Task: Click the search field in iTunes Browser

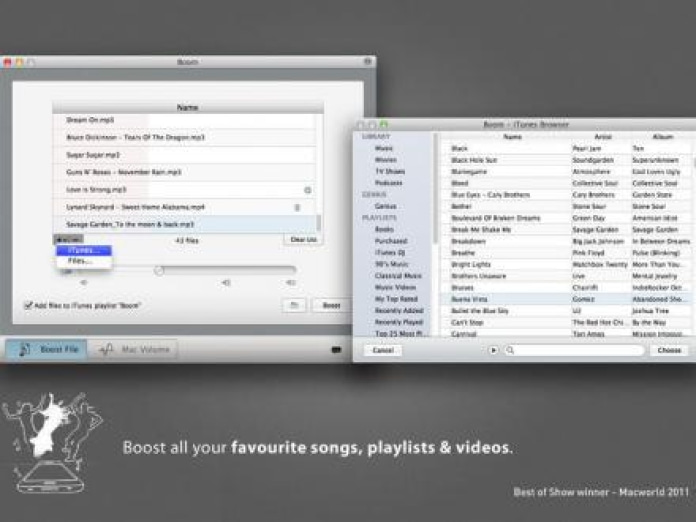Action: click(574, 350)
